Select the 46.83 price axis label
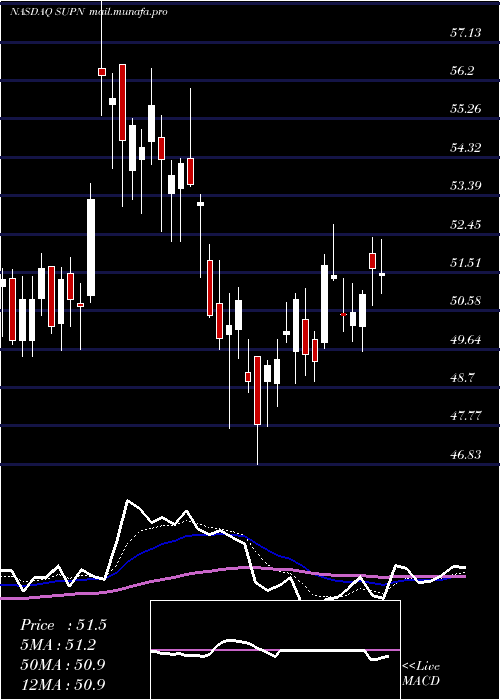The width and height of the screenshot is (500, 700). click(x=466, y=454)
